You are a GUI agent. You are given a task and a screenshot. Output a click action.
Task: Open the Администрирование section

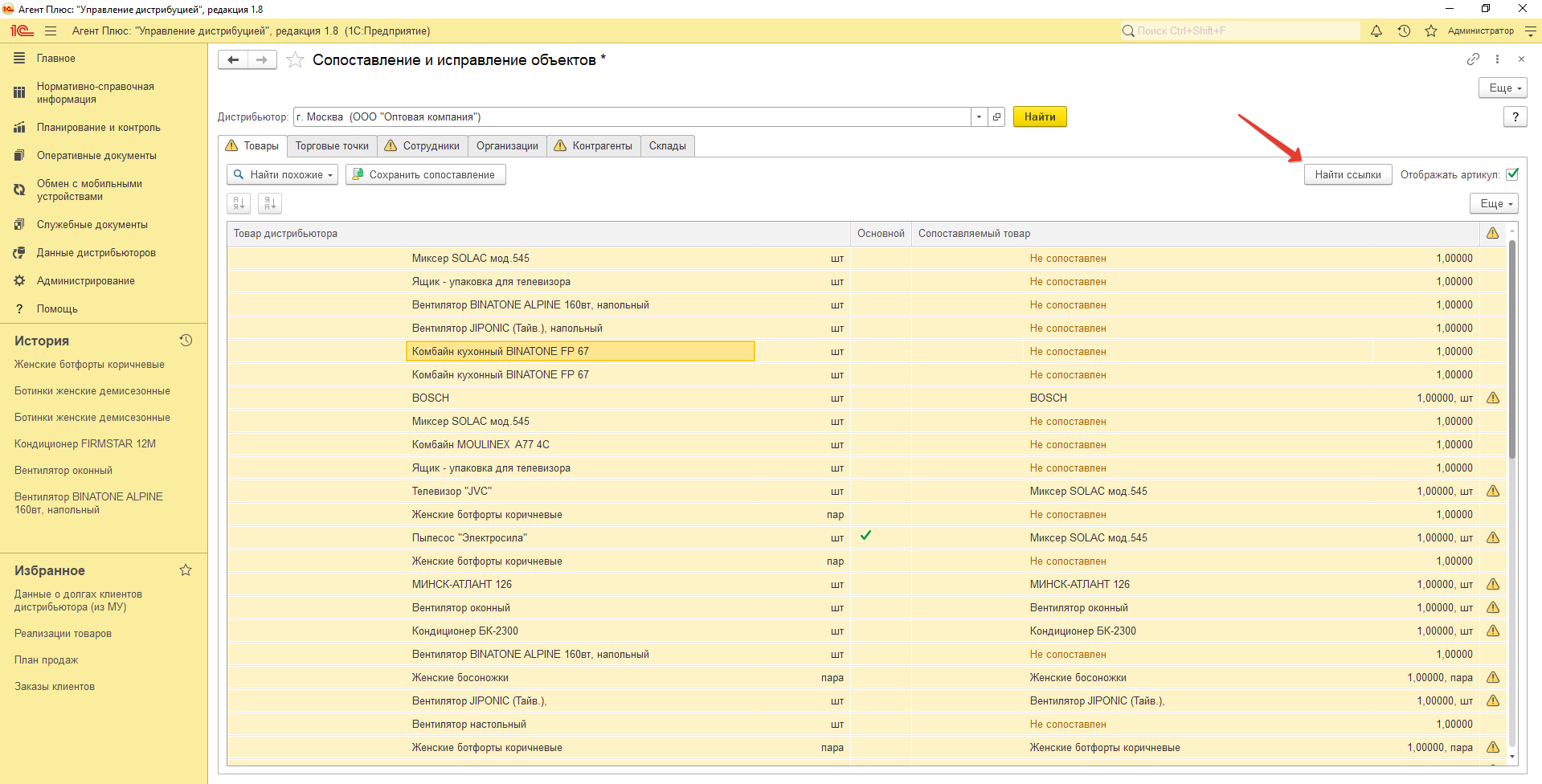click(85, 280)
